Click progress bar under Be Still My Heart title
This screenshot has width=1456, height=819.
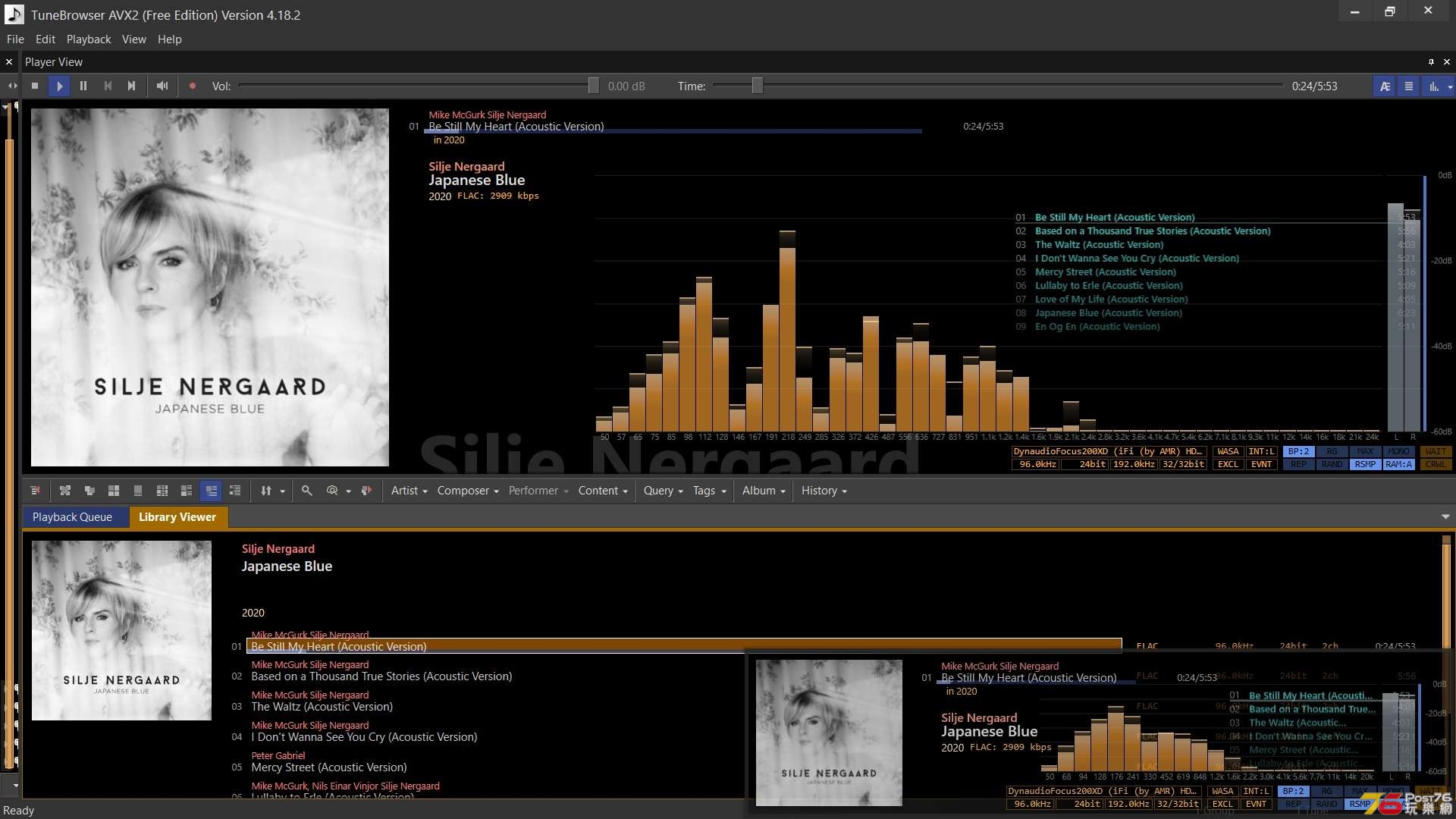[x=673, y=132]
